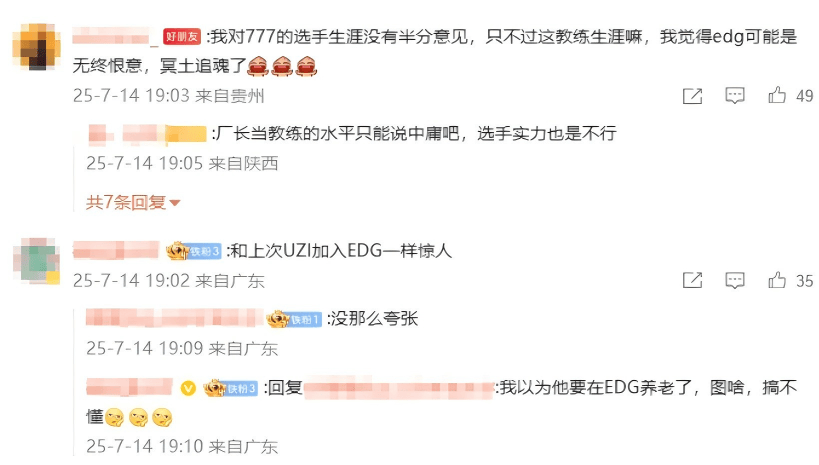This screenshot has height=465, width=819.
Task: Click the 好朋友 red badge
Action: click(x=182, y=37)
